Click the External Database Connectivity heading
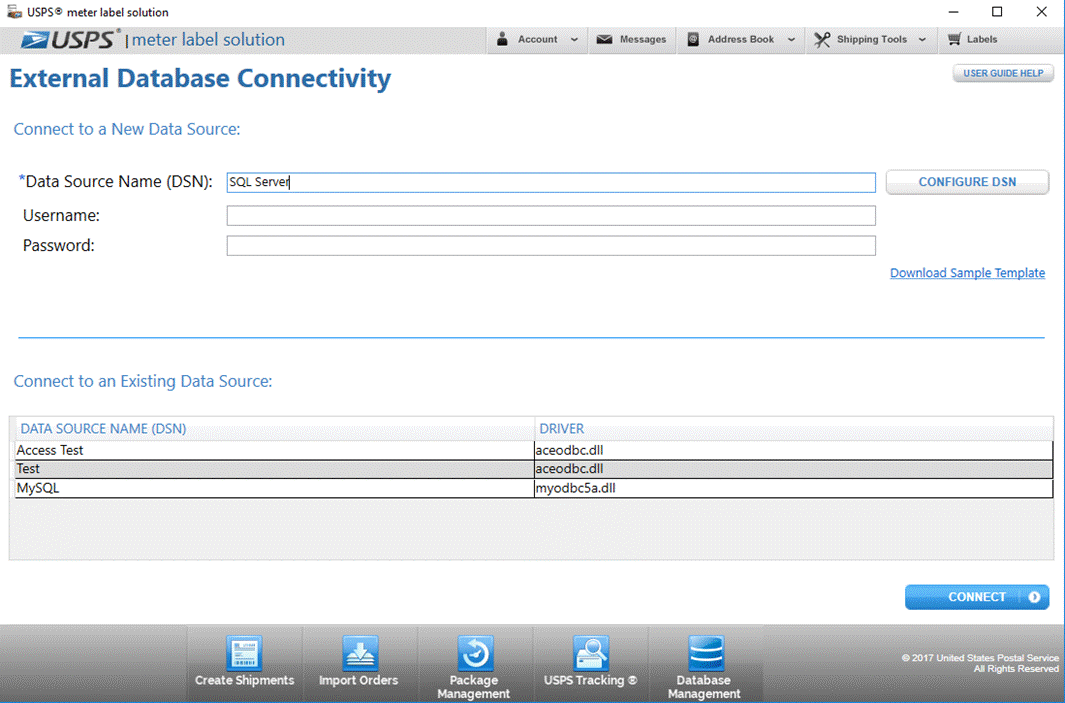 click(200, 79)
